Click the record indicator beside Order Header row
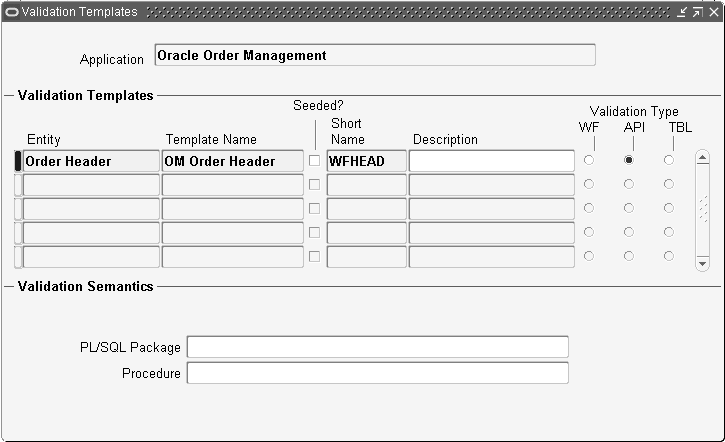 tap(18, 161)
